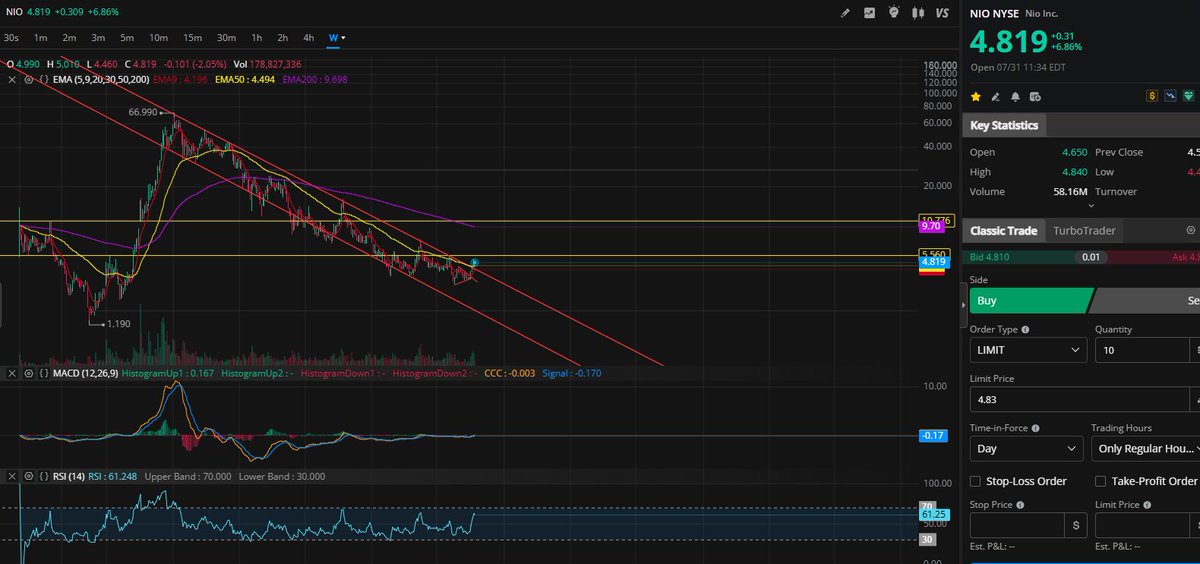Open EMA indicator code braces icon
The height and width of the screenshot is (564, 1200).
(44, 78)
